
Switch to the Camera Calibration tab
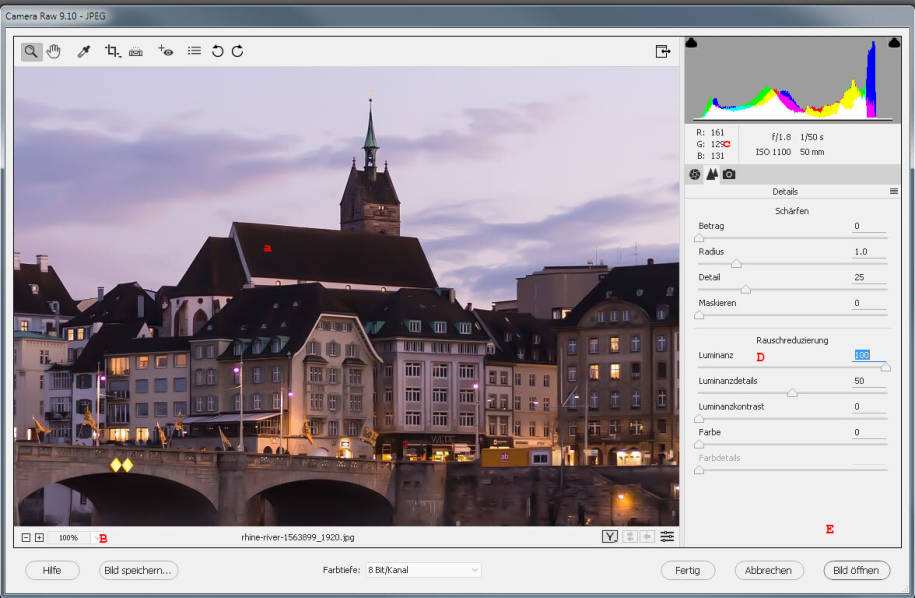pyautogui.click(x=729, y=174)
